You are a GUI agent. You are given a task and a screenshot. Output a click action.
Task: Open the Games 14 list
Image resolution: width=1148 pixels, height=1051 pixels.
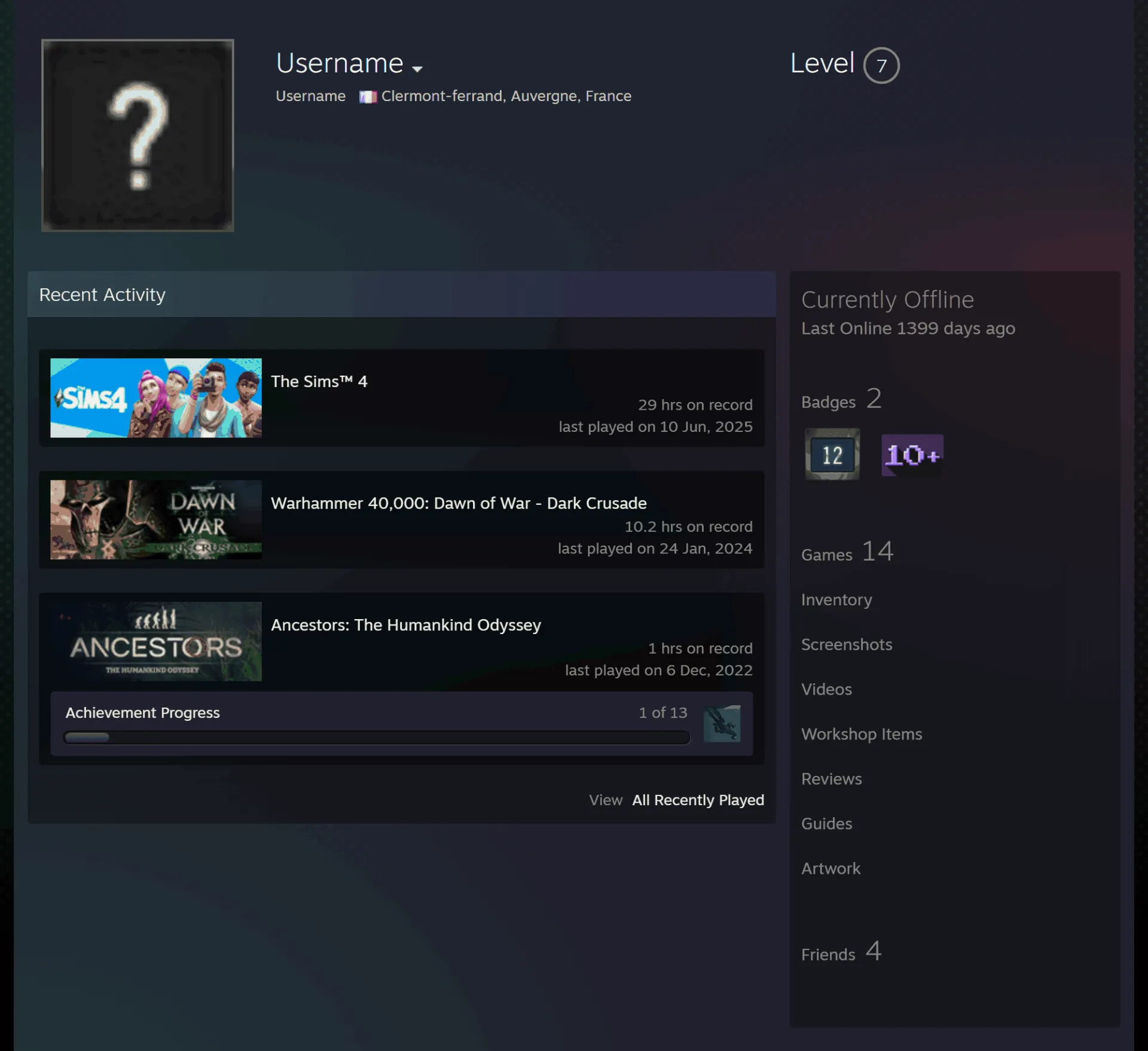tap(847, 552)
